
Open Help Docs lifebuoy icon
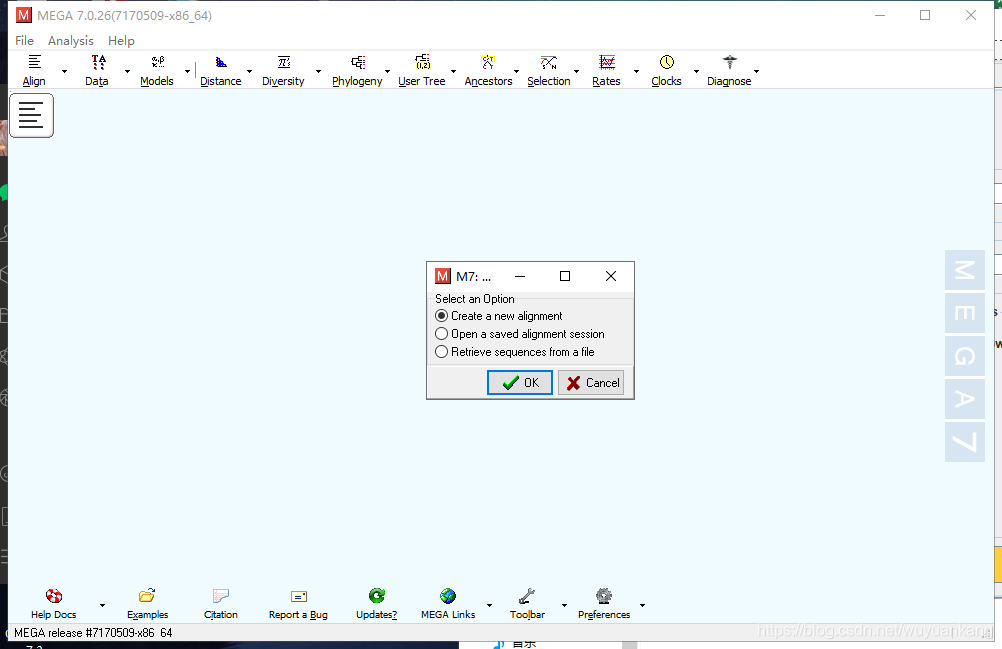point(54,596)
